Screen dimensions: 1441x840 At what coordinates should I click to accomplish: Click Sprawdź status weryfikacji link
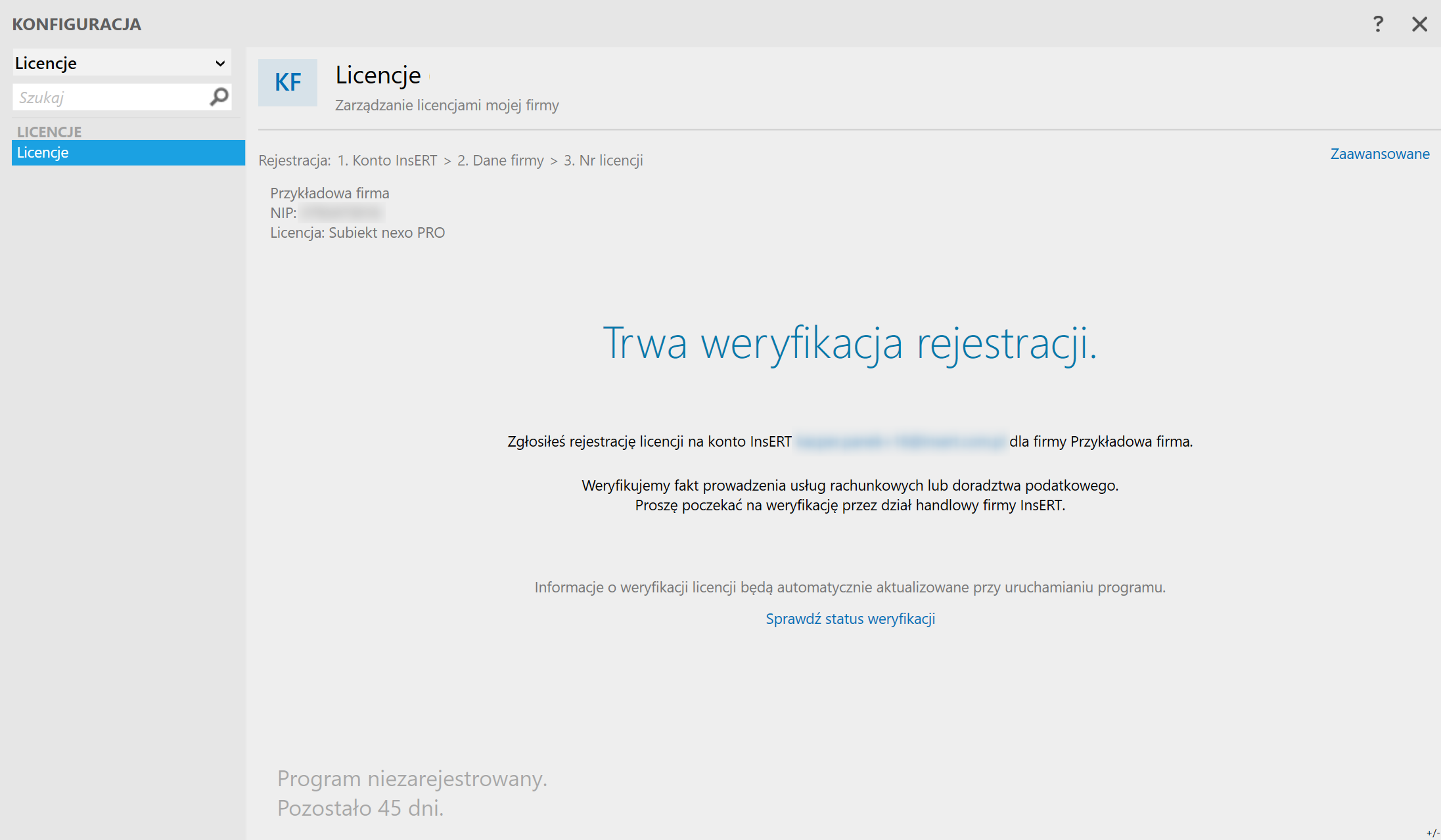[850, 619]
